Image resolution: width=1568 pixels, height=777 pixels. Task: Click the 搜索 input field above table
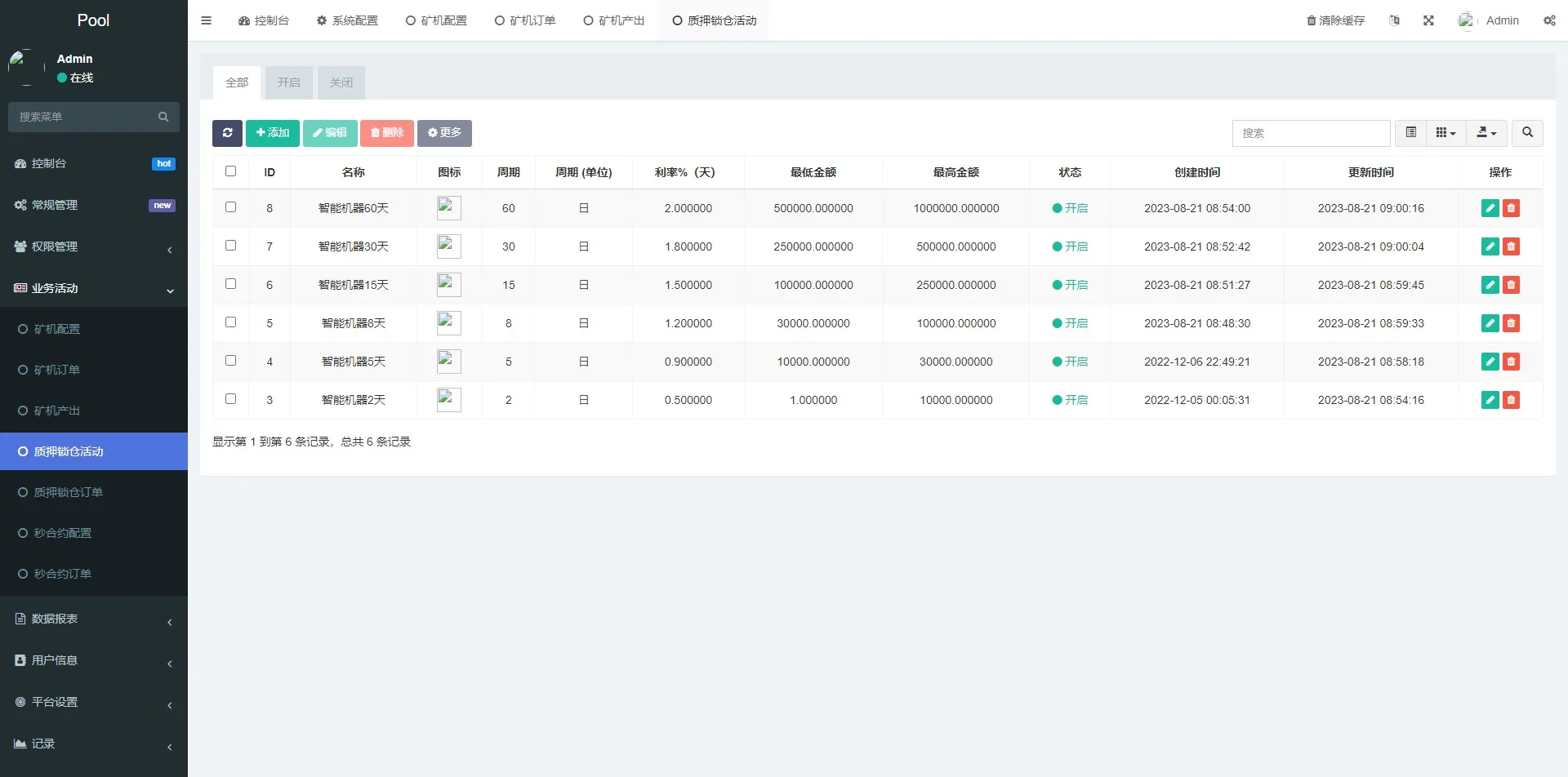[x=1311, y=133]
